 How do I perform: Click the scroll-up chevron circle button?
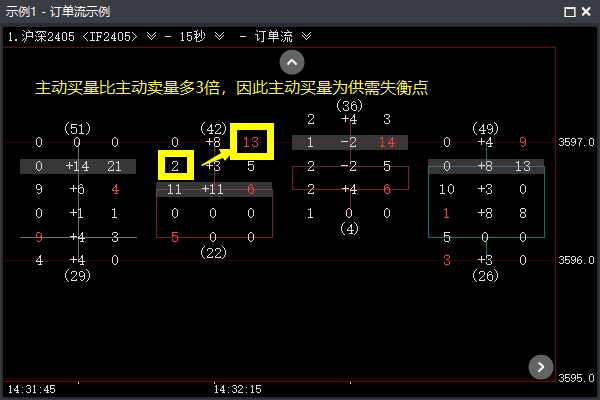click(x=291, y=62)
